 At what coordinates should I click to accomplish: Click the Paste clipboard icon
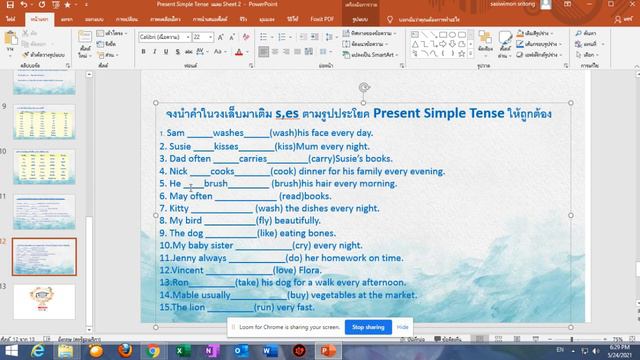11,38
